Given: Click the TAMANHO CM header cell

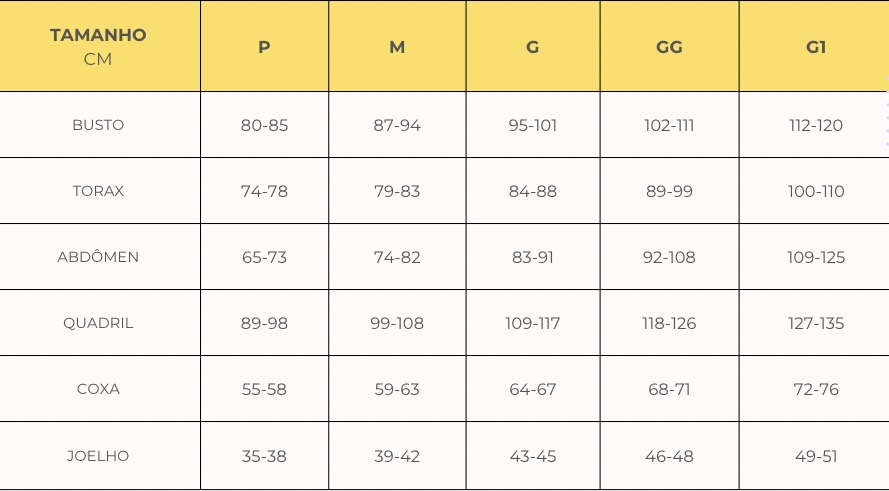Looking at the screenshot, I should [x=98, y=46].
